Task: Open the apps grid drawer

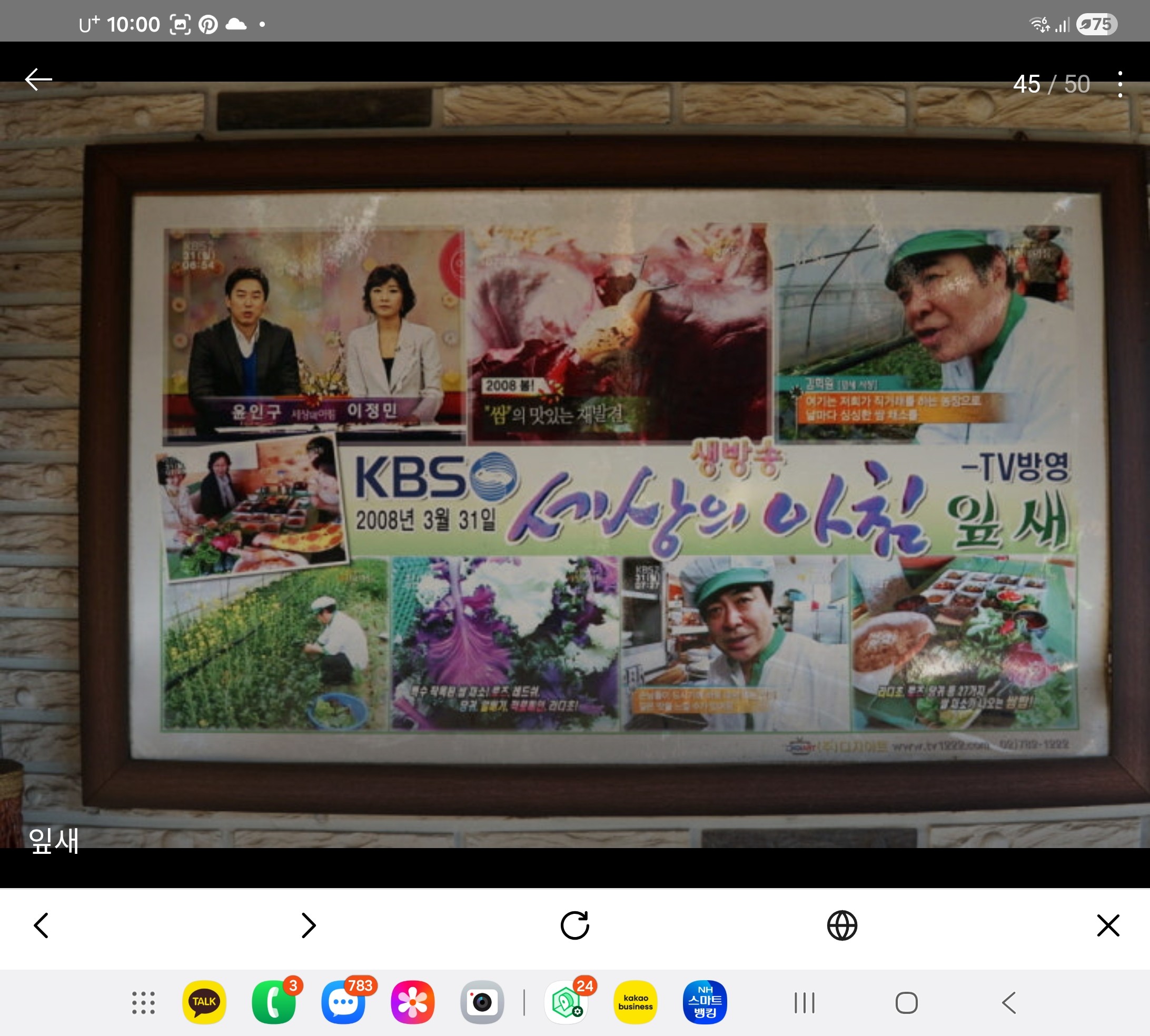Action: click(143, 1002)
